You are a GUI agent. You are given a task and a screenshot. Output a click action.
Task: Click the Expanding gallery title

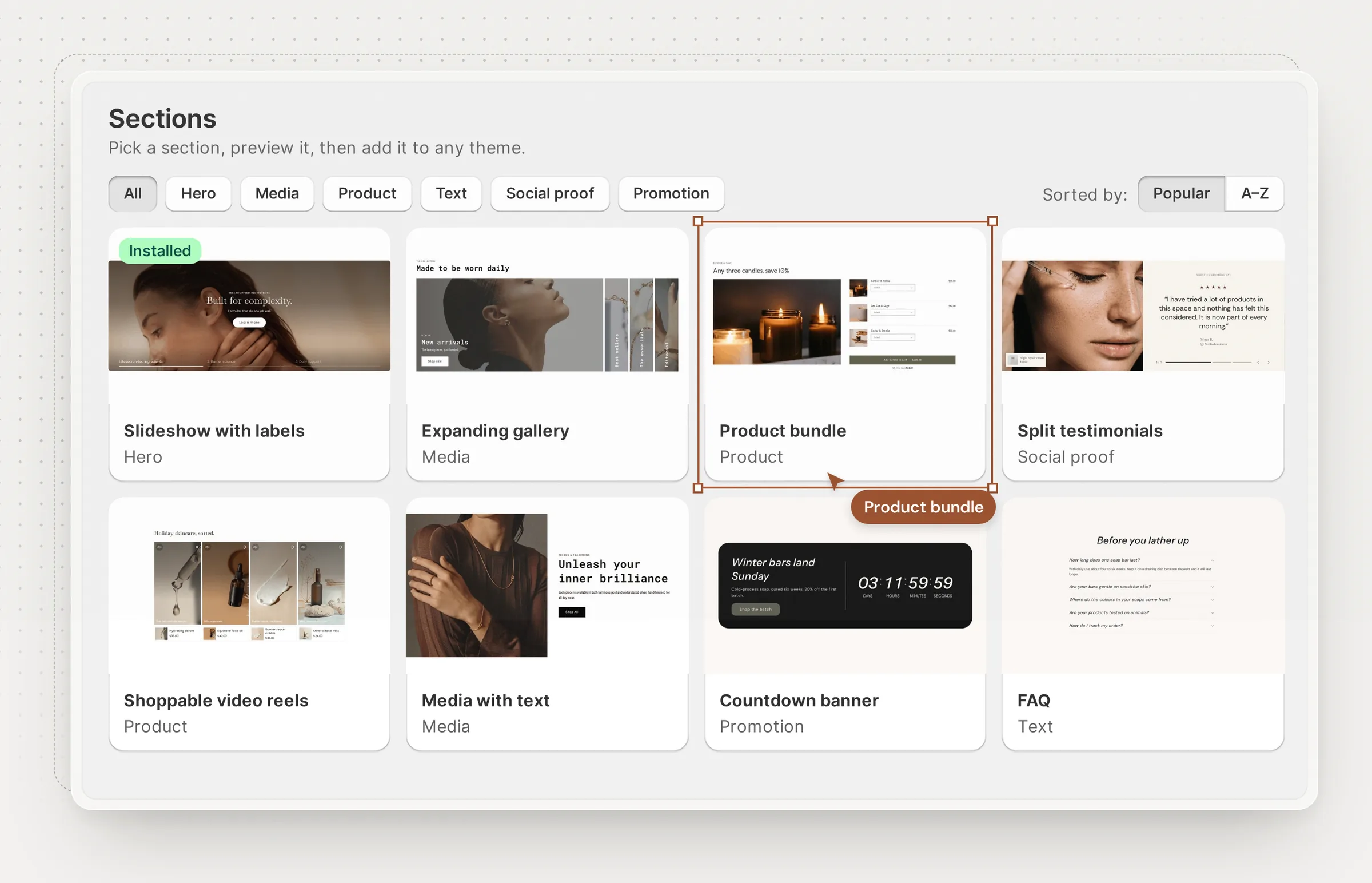pyautogui.click(x=495, y=431)
